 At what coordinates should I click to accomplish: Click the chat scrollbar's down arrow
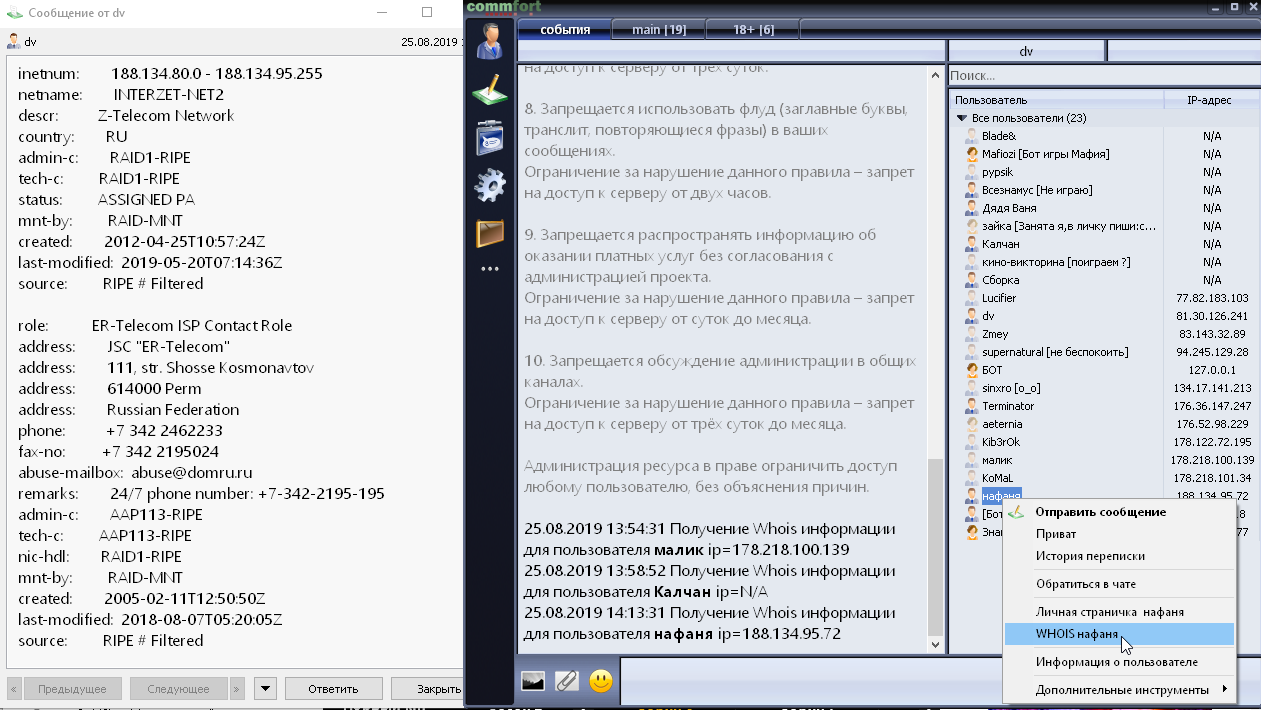click(x=936, y=645)
